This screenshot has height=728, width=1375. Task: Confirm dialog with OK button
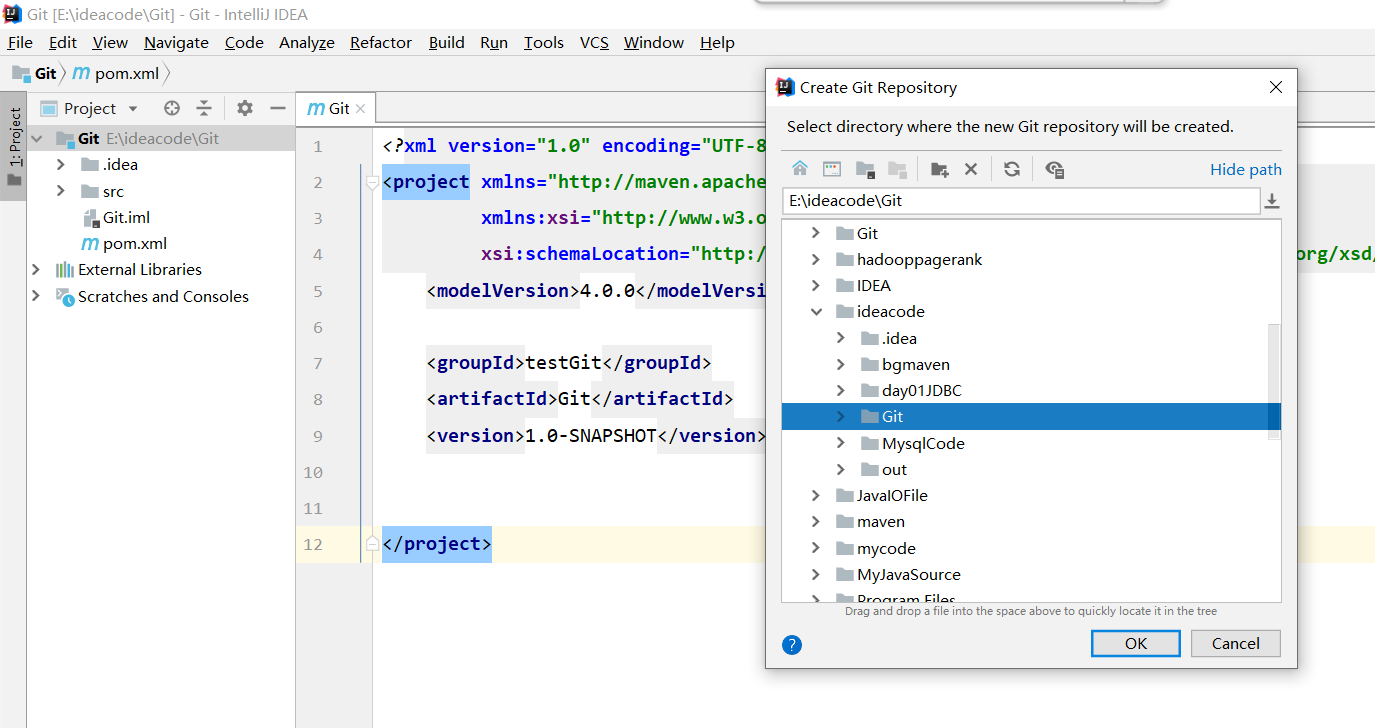[x=1136, y=643]
